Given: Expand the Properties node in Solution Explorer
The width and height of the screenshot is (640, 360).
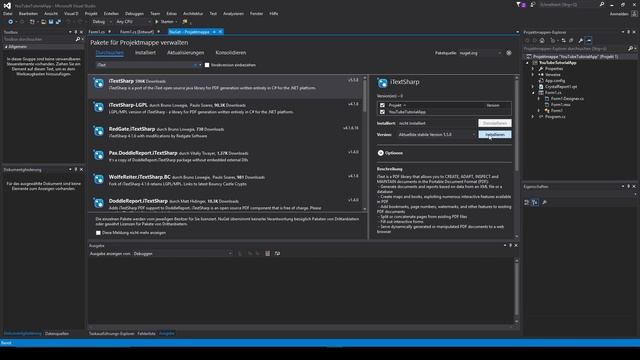Looking at the screenshot, I should tap(533, 69).
